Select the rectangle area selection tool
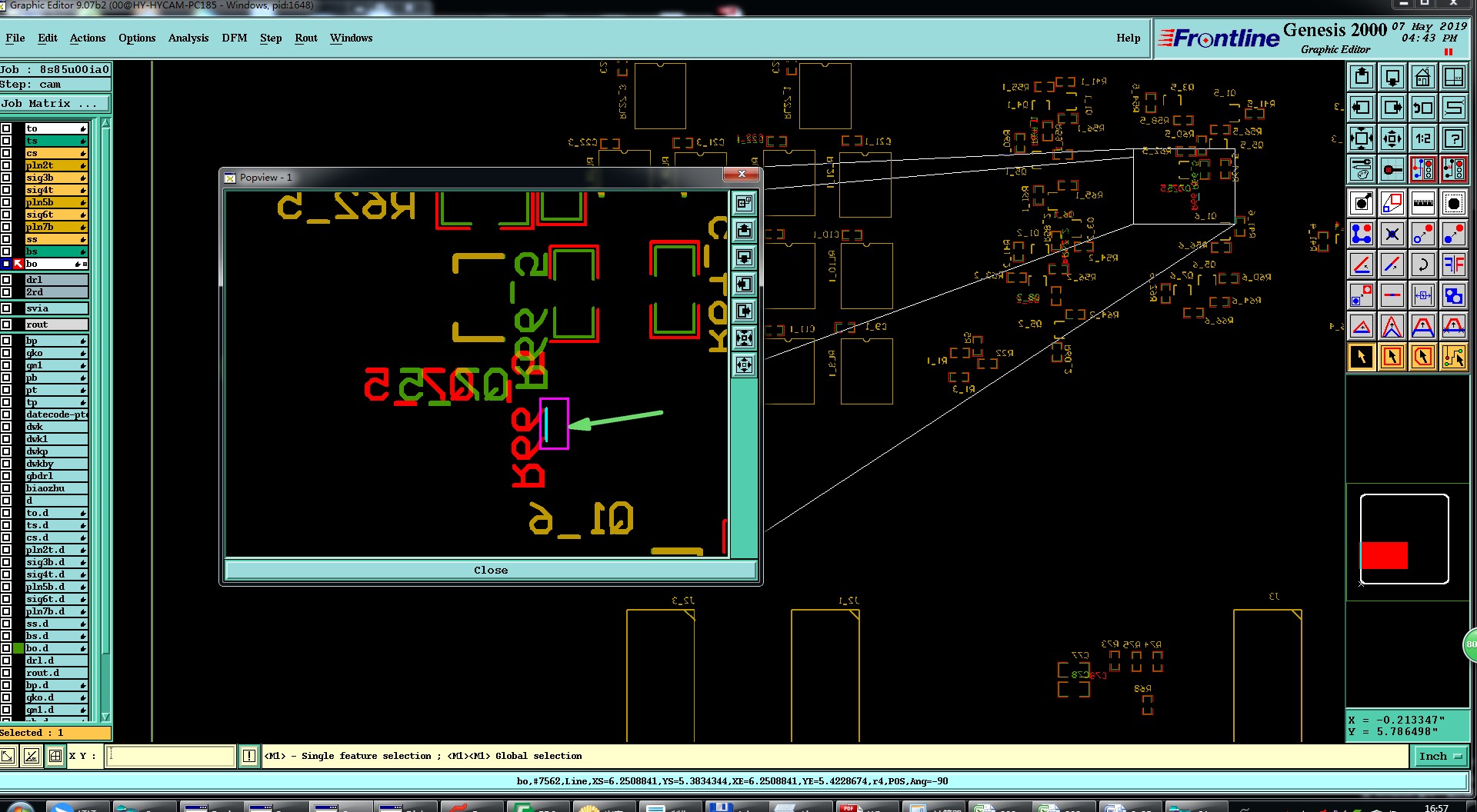This screenshot has height=812, width=1477. (x=1392, y=357)
